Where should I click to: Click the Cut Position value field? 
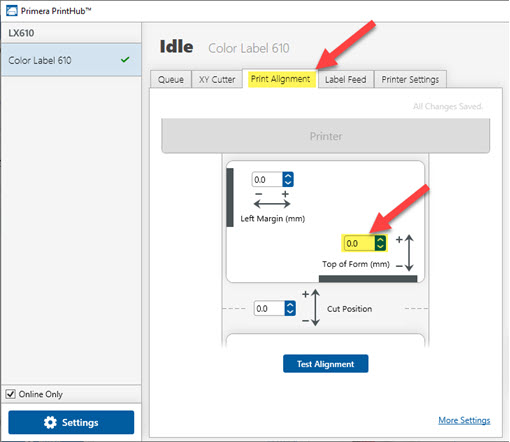coord(269,309)
